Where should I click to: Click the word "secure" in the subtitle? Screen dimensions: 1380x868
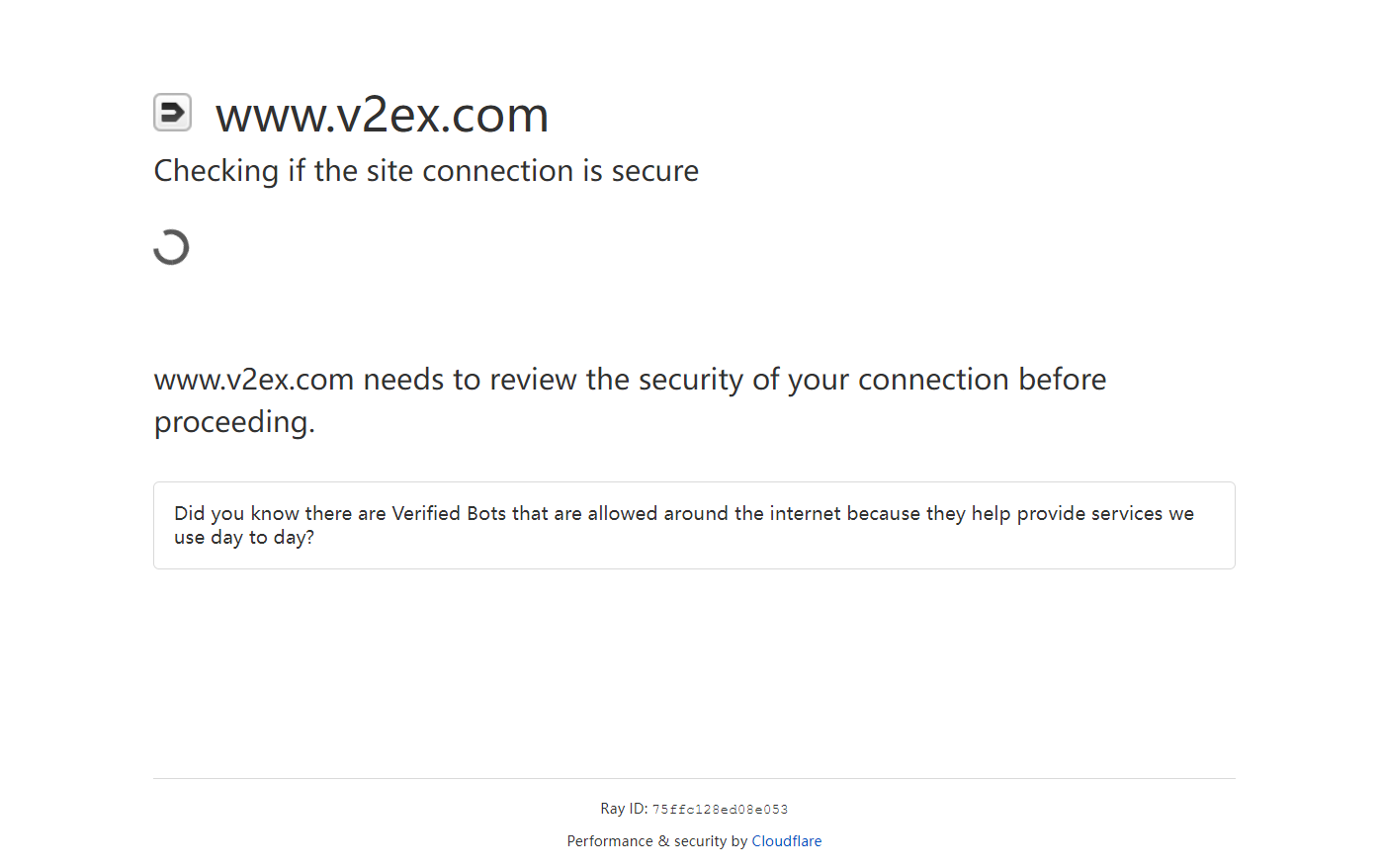point(654,171)
